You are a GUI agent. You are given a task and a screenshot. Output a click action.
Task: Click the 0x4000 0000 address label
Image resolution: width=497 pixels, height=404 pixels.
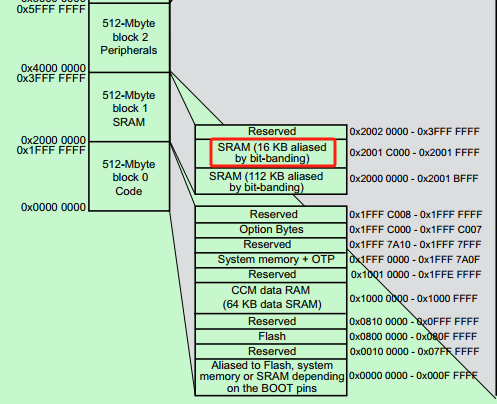pyautogui.click(x=53, y=68)
